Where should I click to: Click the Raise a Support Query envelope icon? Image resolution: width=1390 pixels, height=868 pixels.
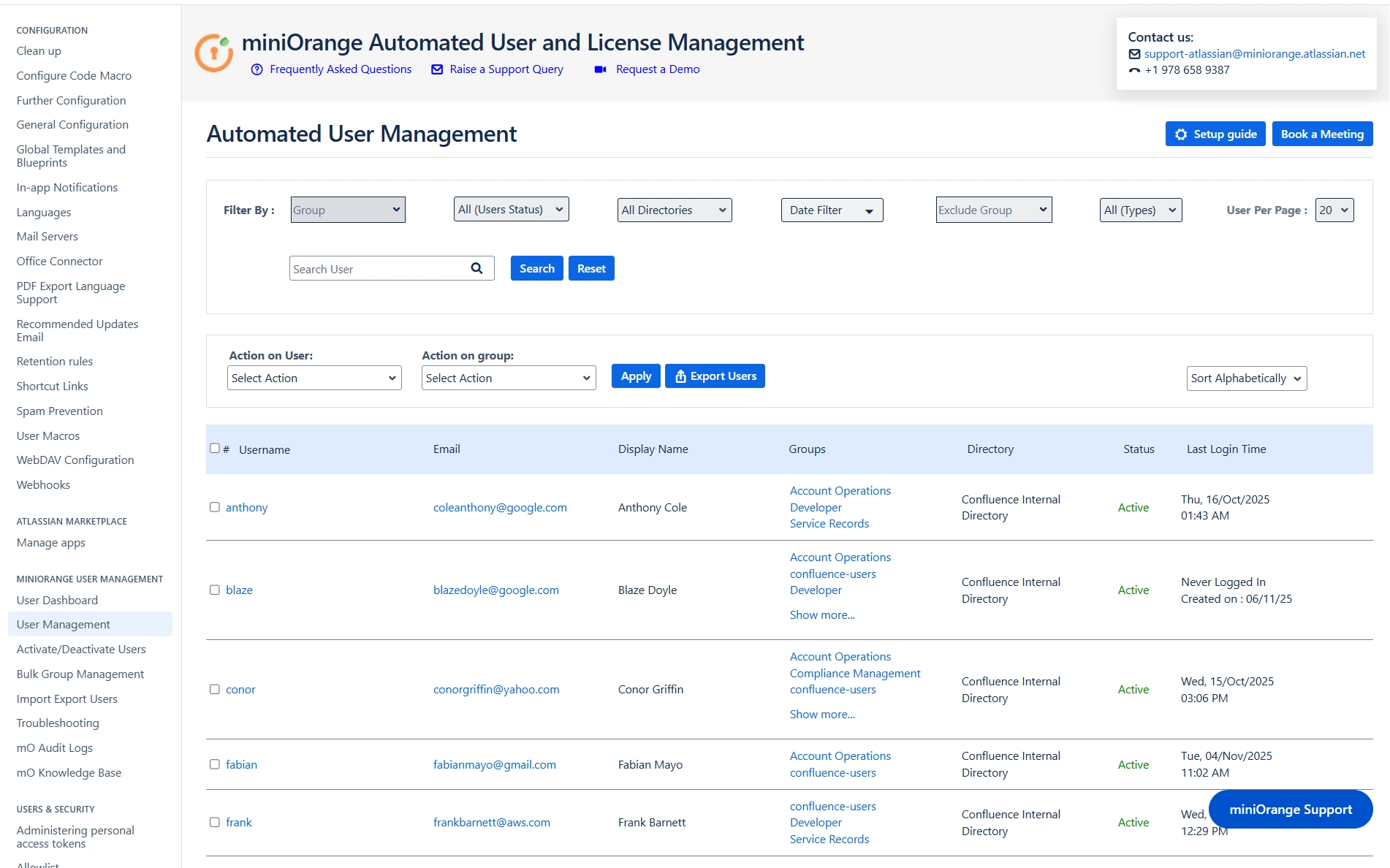tap(436, 69)
